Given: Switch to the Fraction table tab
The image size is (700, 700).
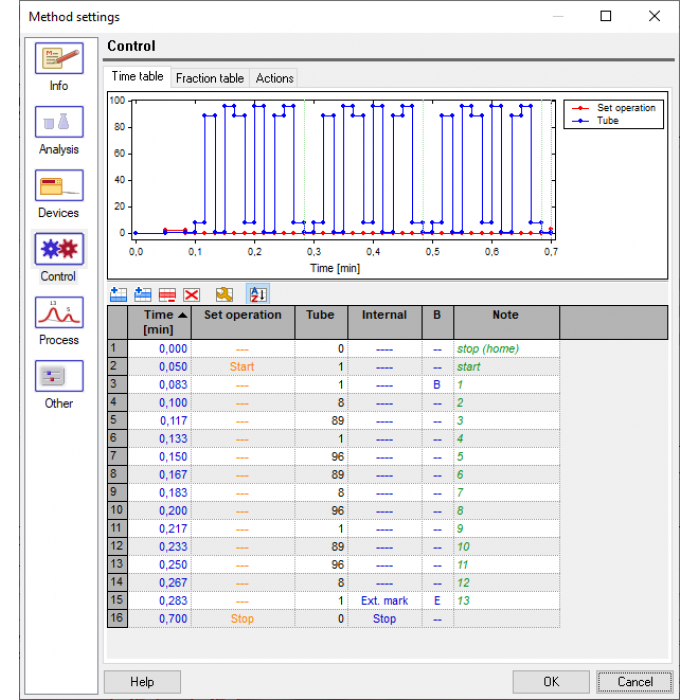Looking at the screenshot, I should click(x=209, y=78).
